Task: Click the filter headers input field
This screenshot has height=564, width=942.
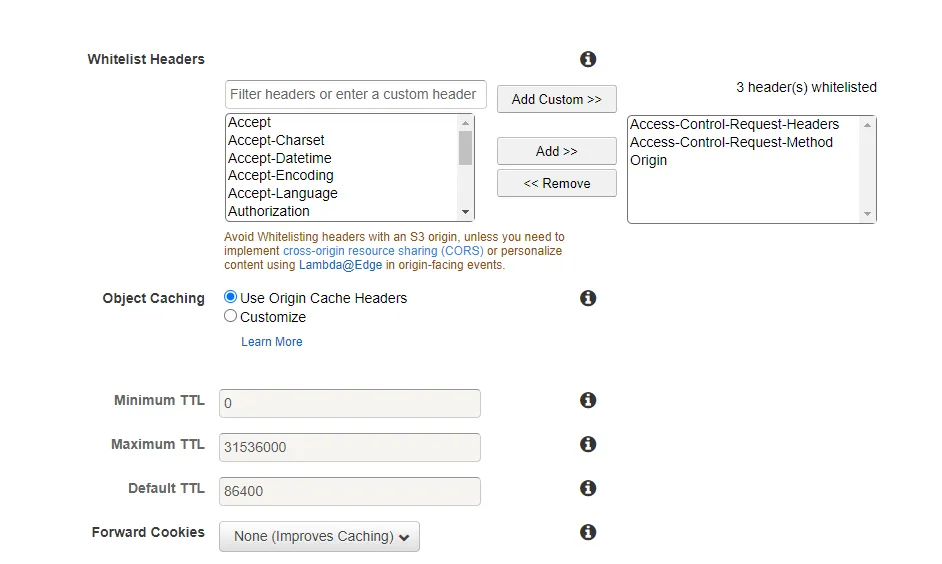Action: [355, 94]
